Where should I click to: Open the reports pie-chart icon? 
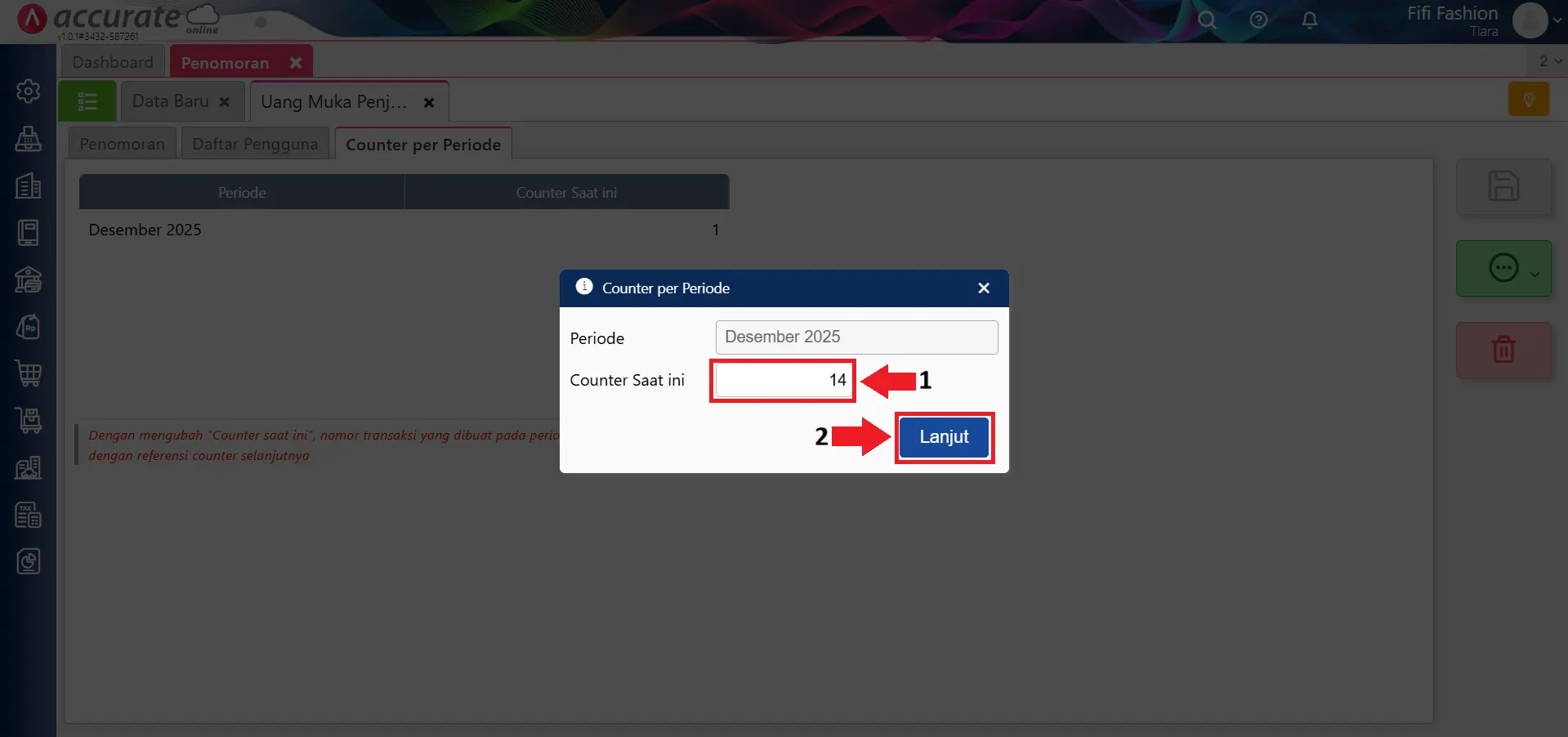tap(29, 561)
